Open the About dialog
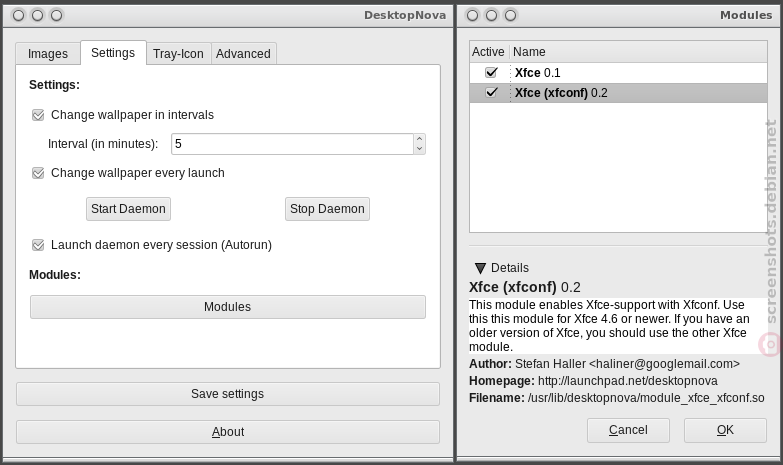Viewport: 783px width, 465px height. pos(228,432)
